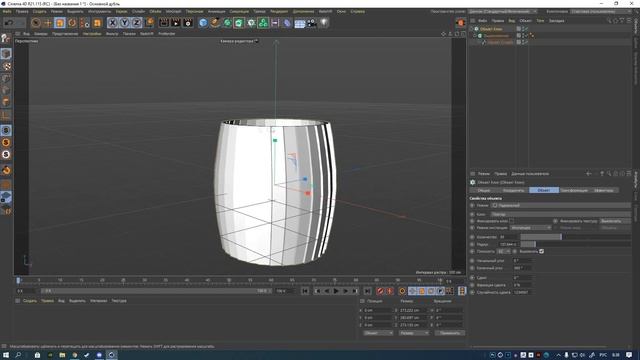Toggle visibility dots of Объект Клон row
Viewport: 640px width, 360px height.
pos(523,29)
